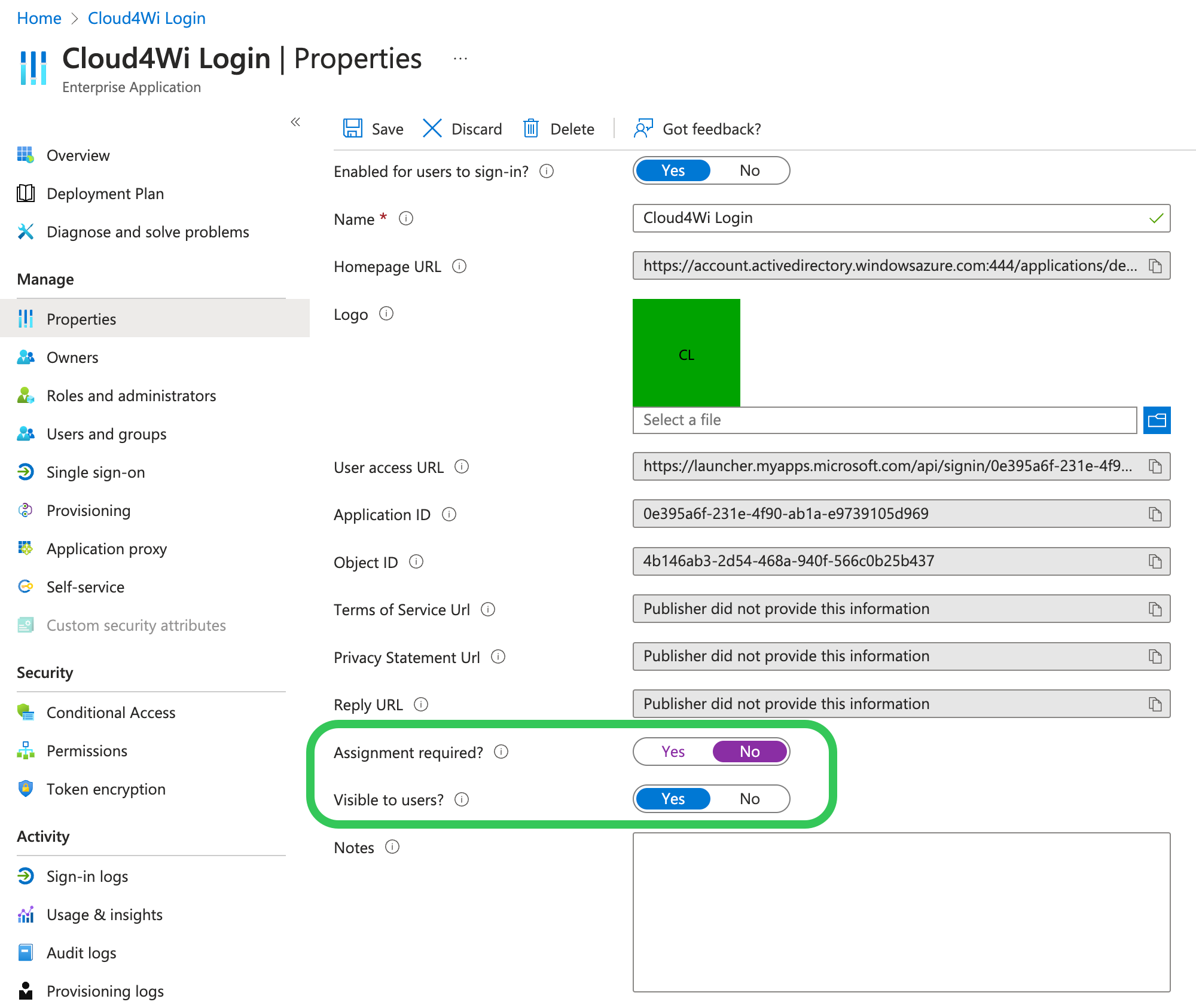Show info tooltip for User access URL

tap(462, 466)
